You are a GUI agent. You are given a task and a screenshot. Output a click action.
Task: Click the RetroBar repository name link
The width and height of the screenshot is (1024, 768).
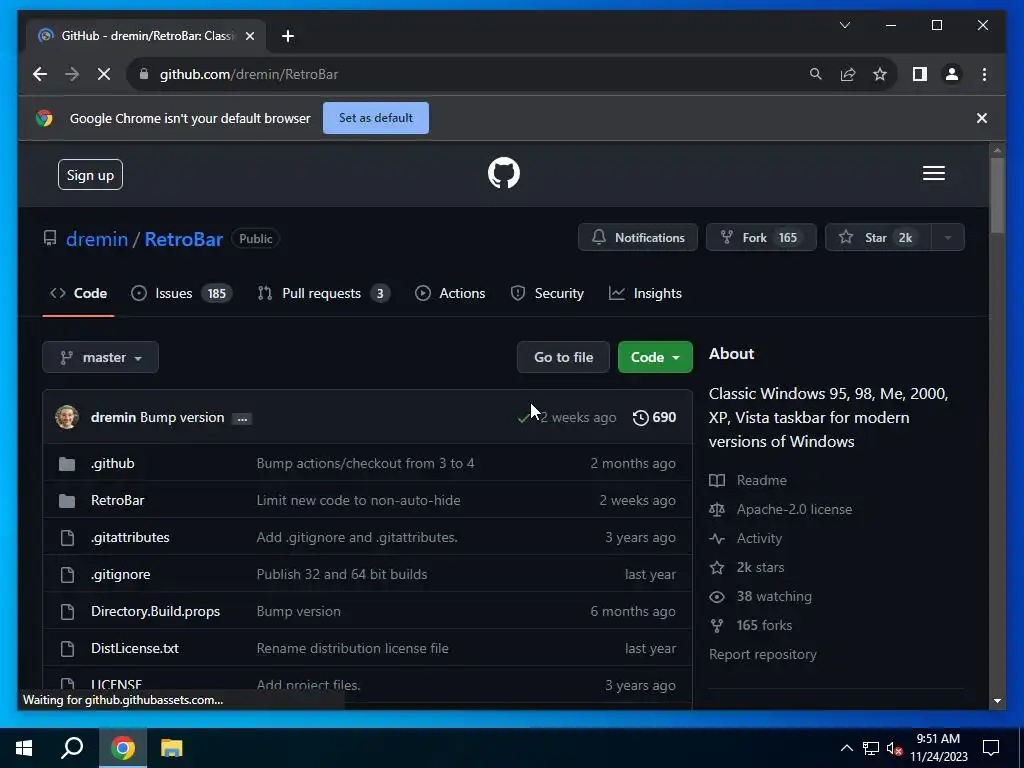tap(184, 239)
